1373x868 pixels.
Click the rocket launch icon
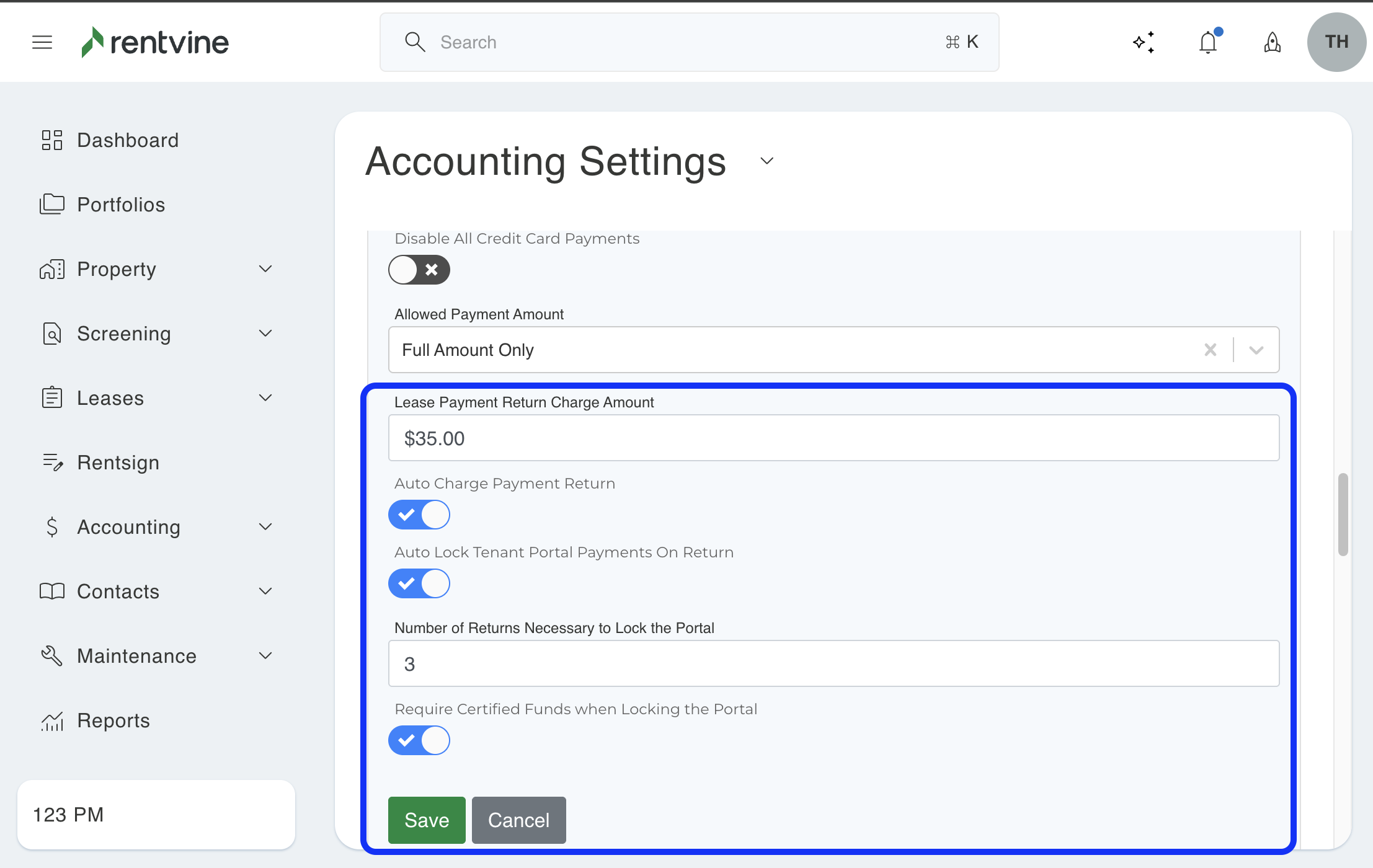pyautogui.click(x=1272, y=42)
